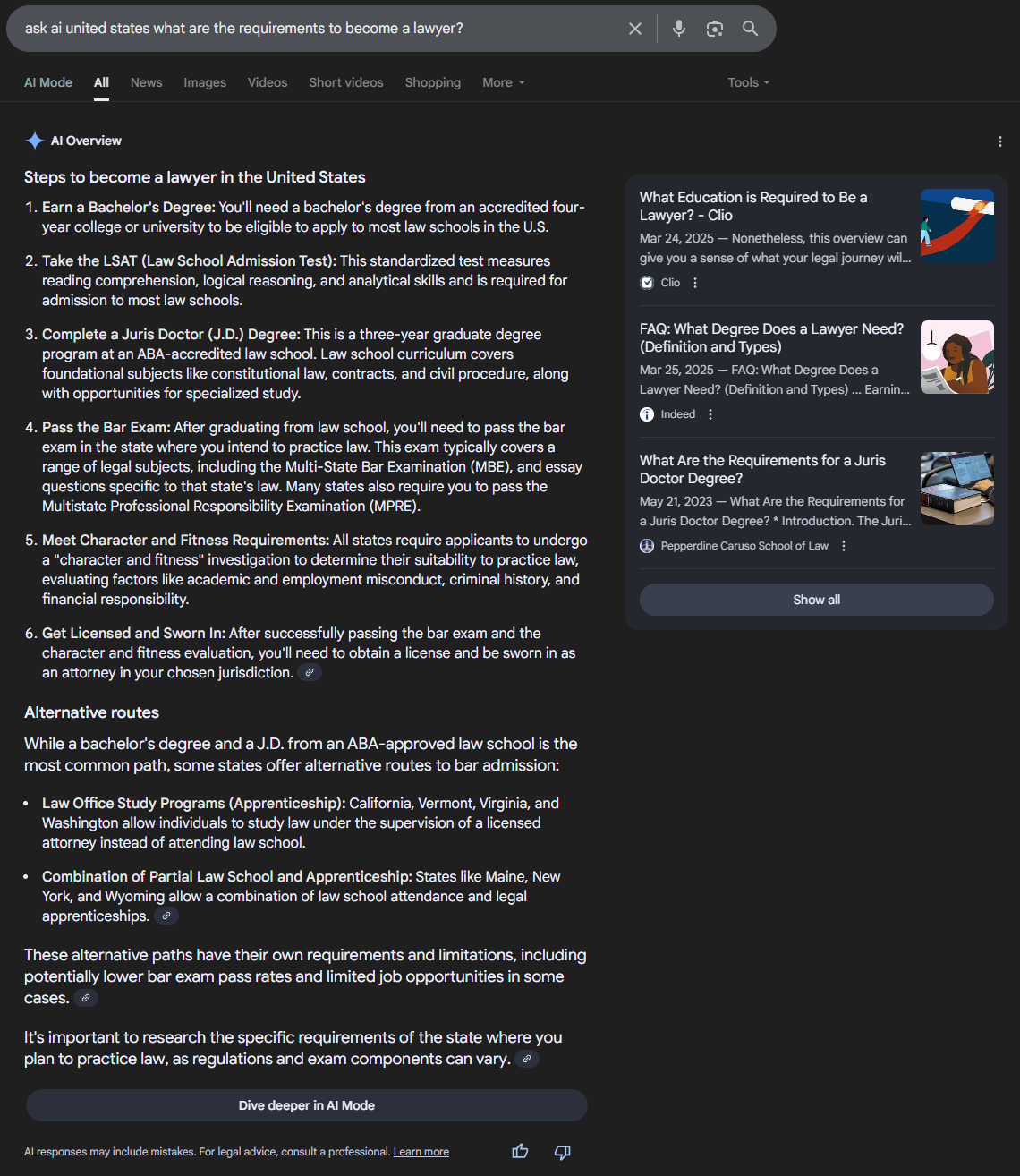Expand the More search filters dropdown
The image size is (1020, 1176).
504,82
